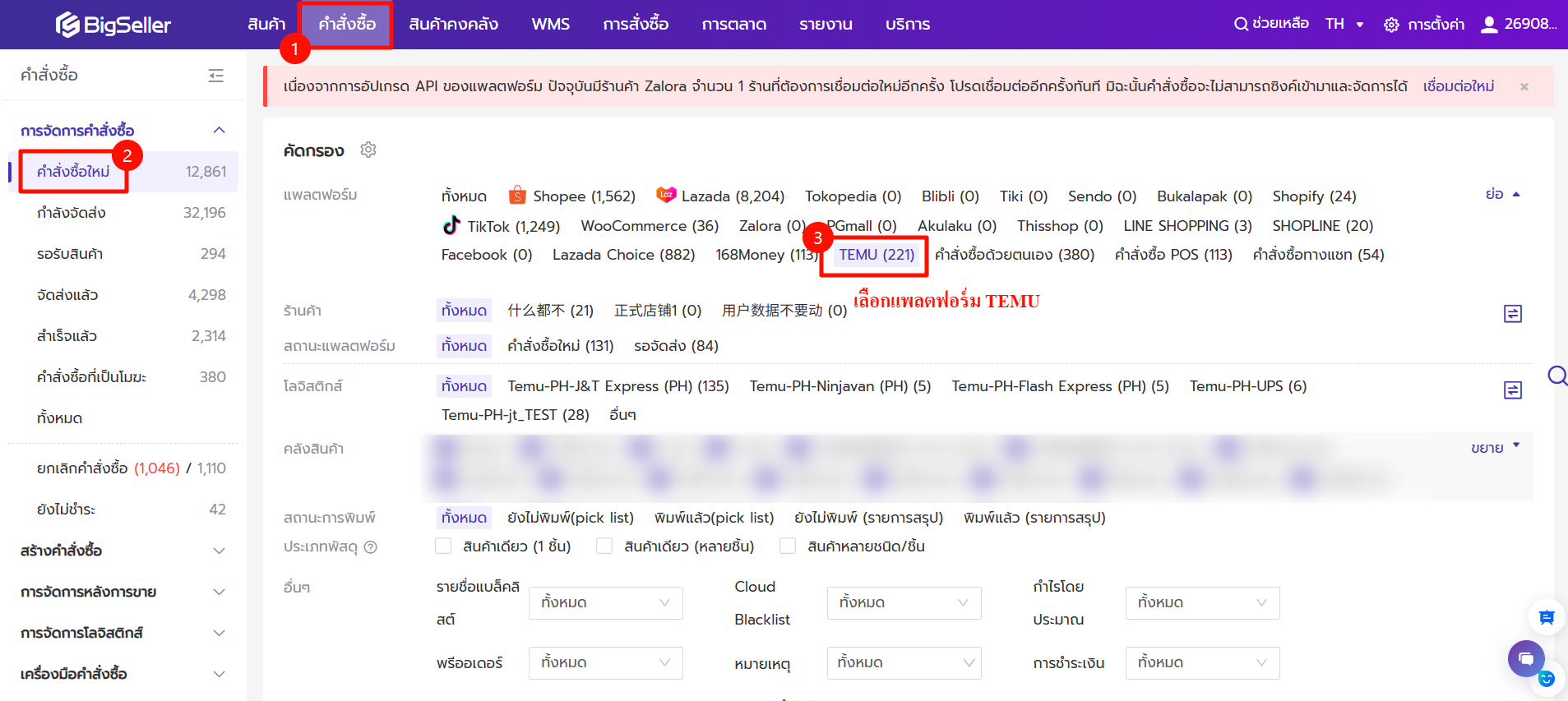Image resolution: width=1568 pixels, height=701 pixels.
Task: Filter by WooCommerce (36) platform
Action: tap(650, 226)
